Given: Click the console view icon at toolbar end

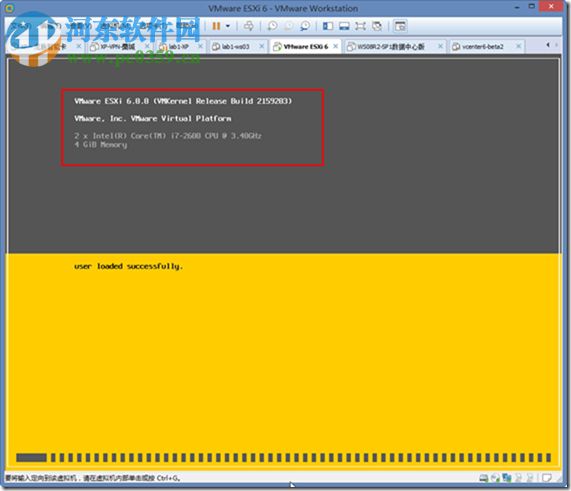Looking at the screenshot, I should pyautogui.click(x=400, y=26).
